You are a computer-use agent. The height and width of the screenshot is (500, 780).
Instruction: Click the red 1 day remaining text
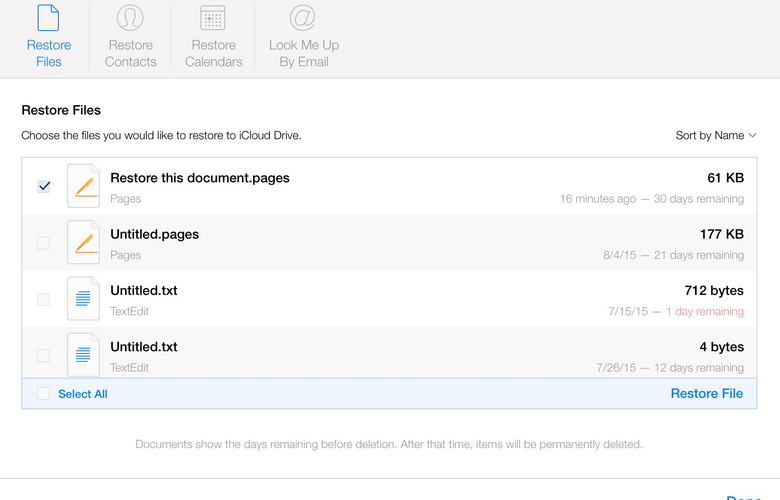click(705, 311)
